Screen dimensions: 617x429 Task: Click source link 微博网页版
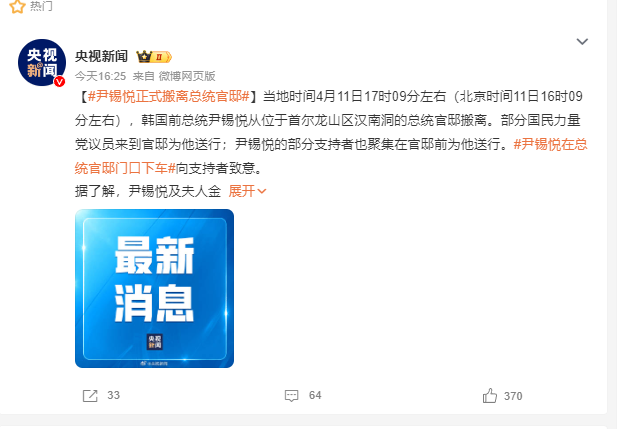coord(187,76)
